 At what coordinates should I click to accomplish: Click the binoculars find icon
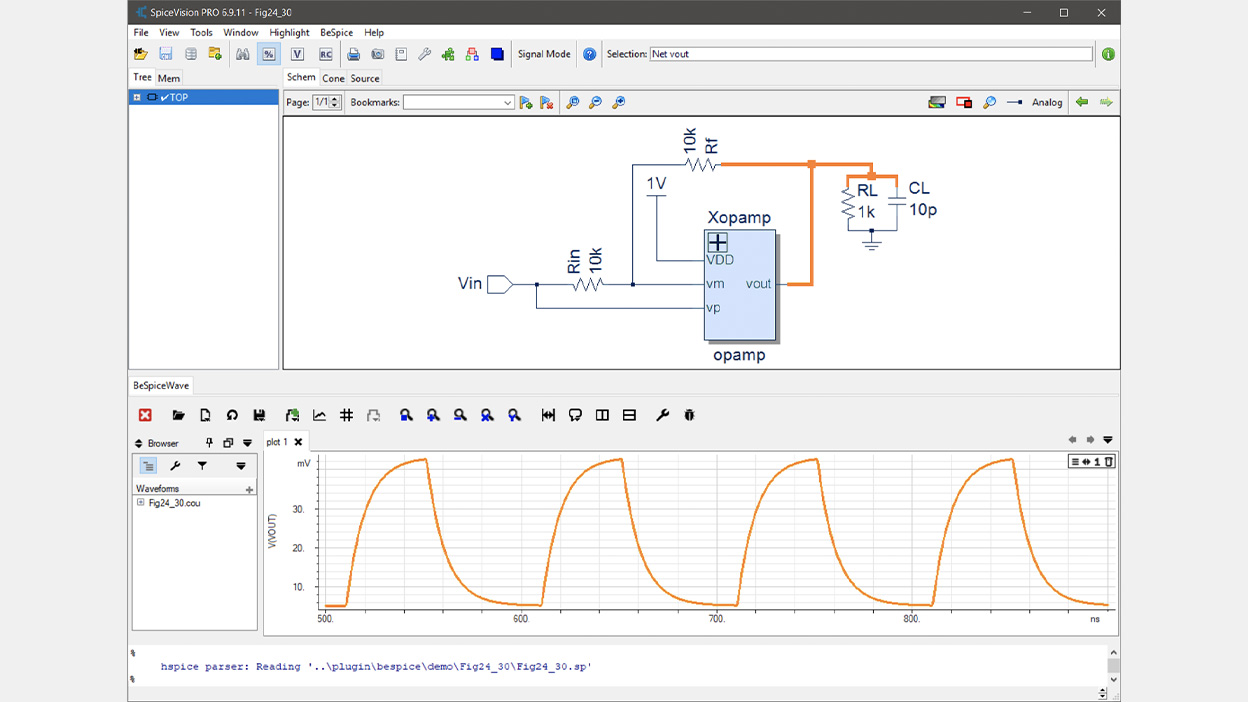pos(242,54)
